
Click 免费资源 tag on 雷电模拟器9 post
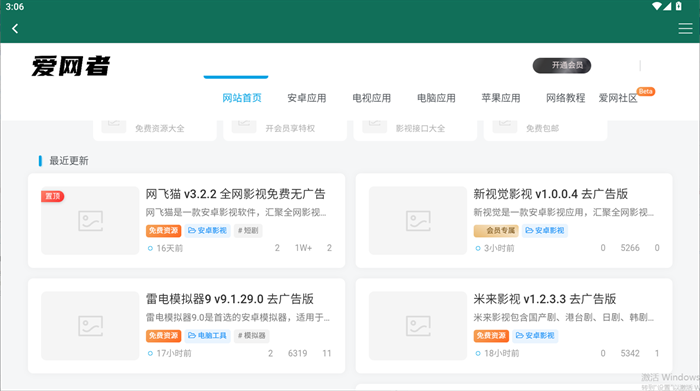pyautogui.click(x=163, y=336)
